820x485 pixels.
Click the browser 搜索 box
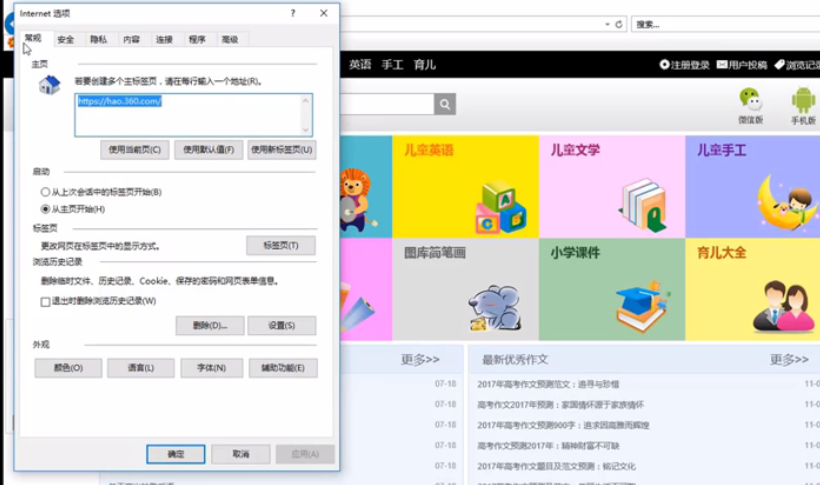coord(726,25)
